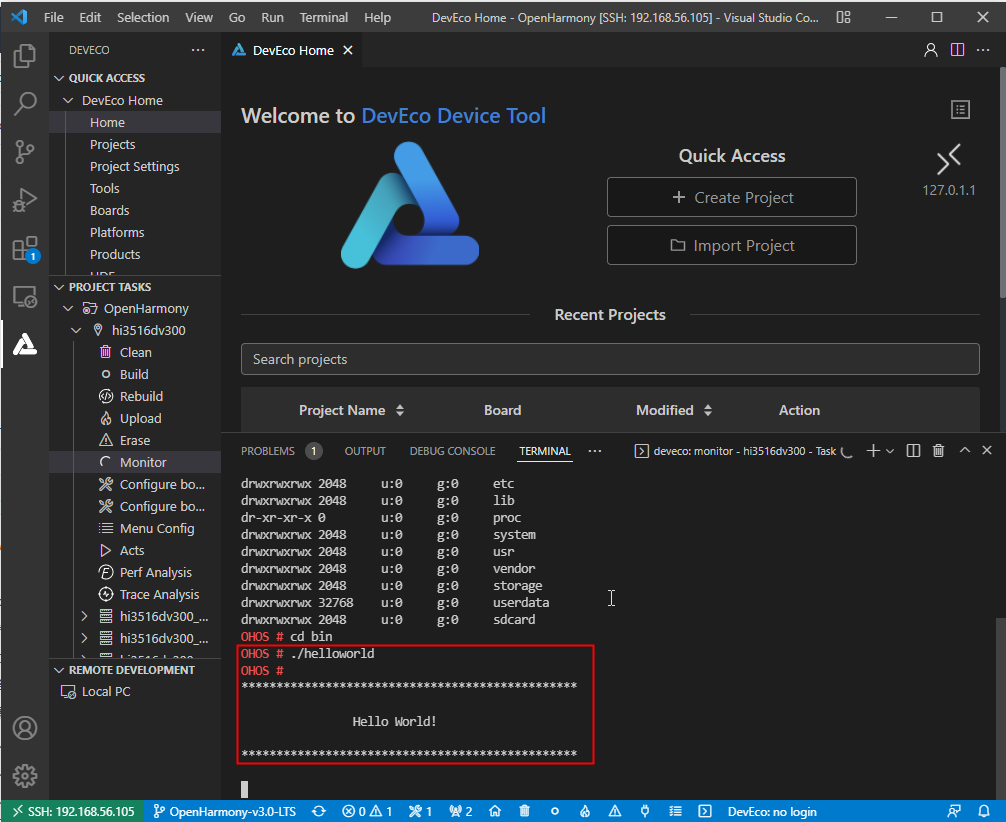Select the DevEco icon in the activity bar
This screenshot has width=1006, height=822.
25,345
